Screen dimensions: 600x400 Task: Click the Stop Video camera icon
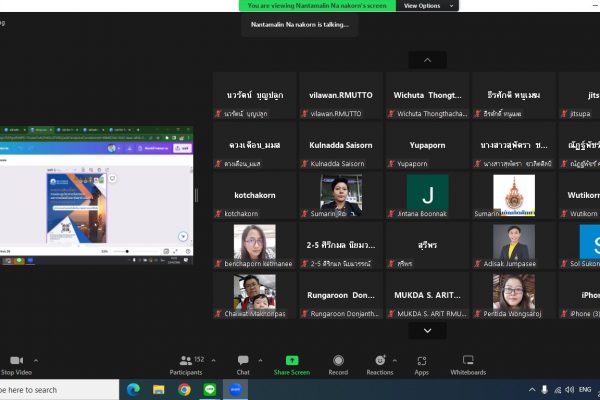tap(16, 361)
